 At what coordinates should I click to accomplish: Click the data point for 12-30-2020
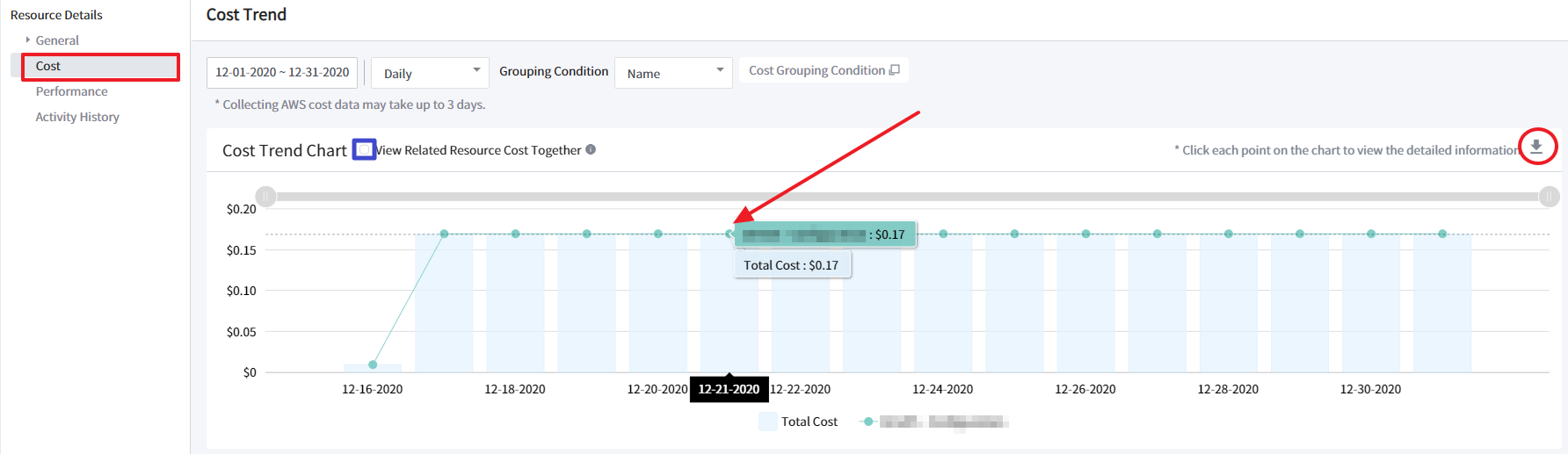1371,234
